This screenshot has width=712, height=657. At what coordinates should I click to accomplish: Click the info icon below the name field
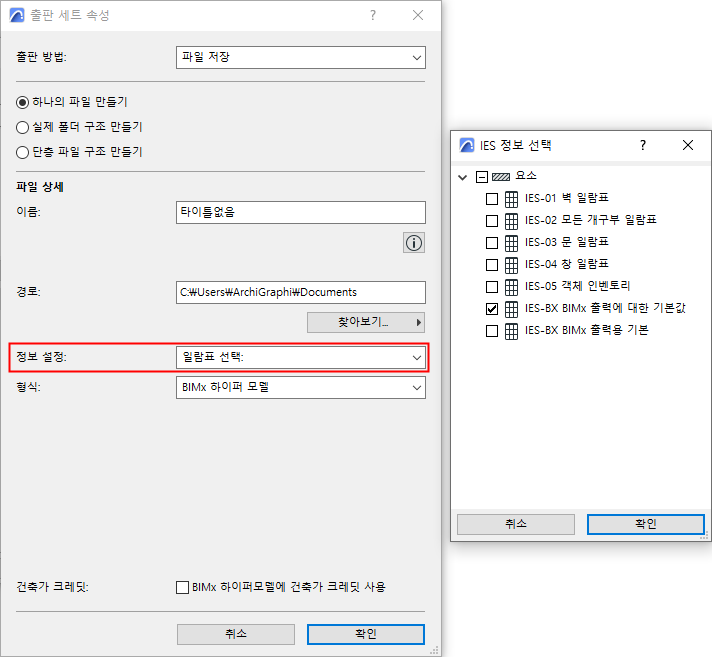point(414,243)
